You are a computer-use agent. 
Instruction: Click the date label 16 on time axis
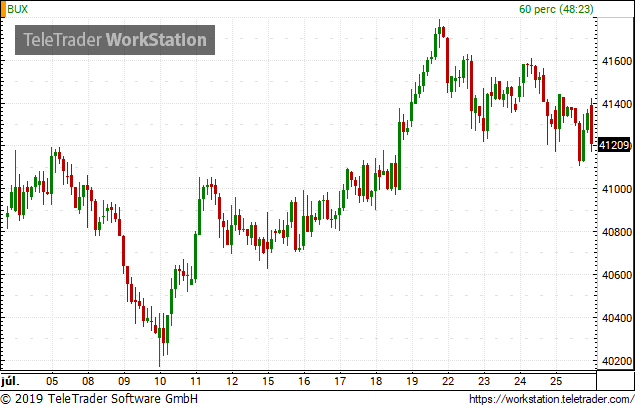pos(304,381)
